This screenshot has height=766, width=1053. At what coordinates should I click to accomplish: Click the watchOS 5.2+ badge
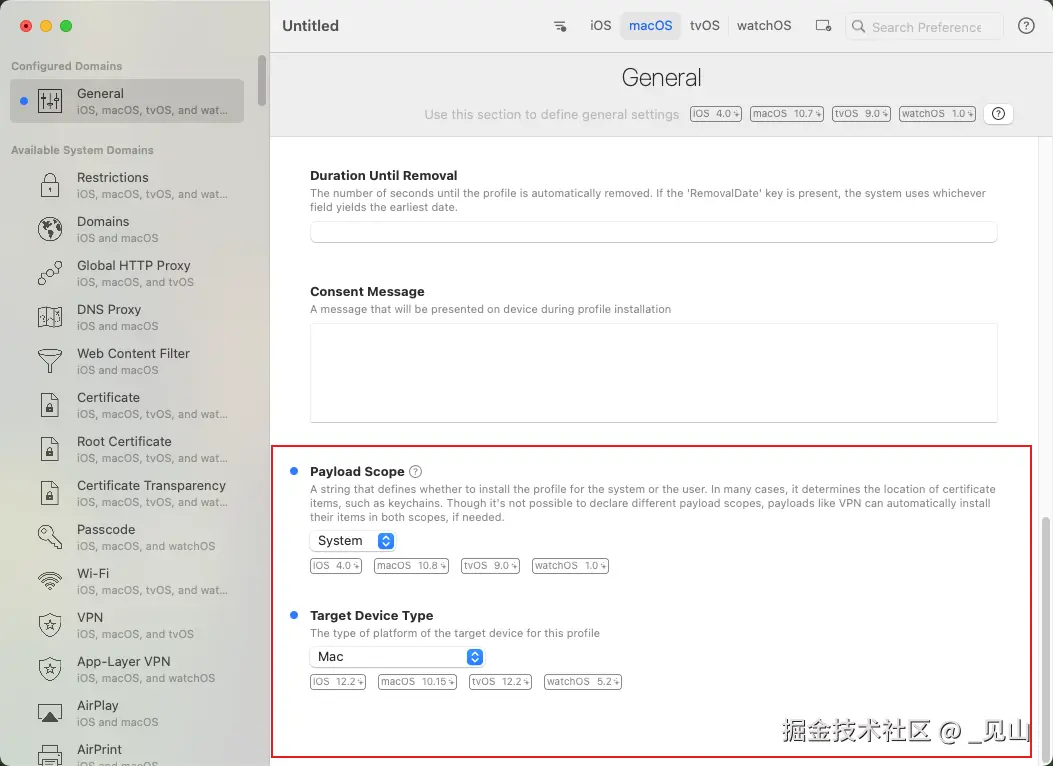point(582,682)
